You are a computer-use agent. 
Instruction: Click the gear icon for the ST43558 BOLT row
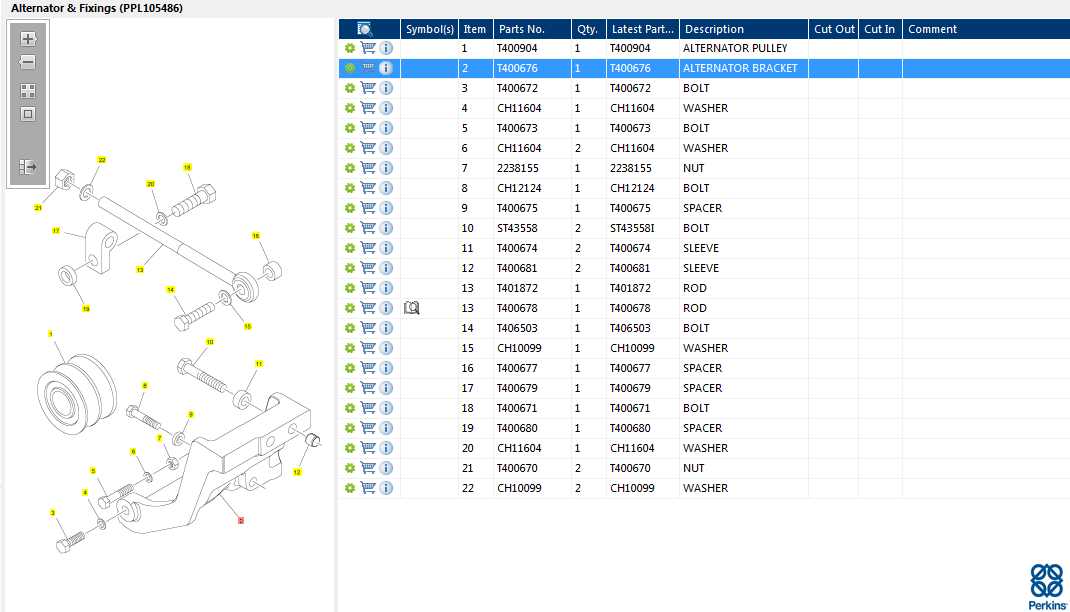[349, 228]
